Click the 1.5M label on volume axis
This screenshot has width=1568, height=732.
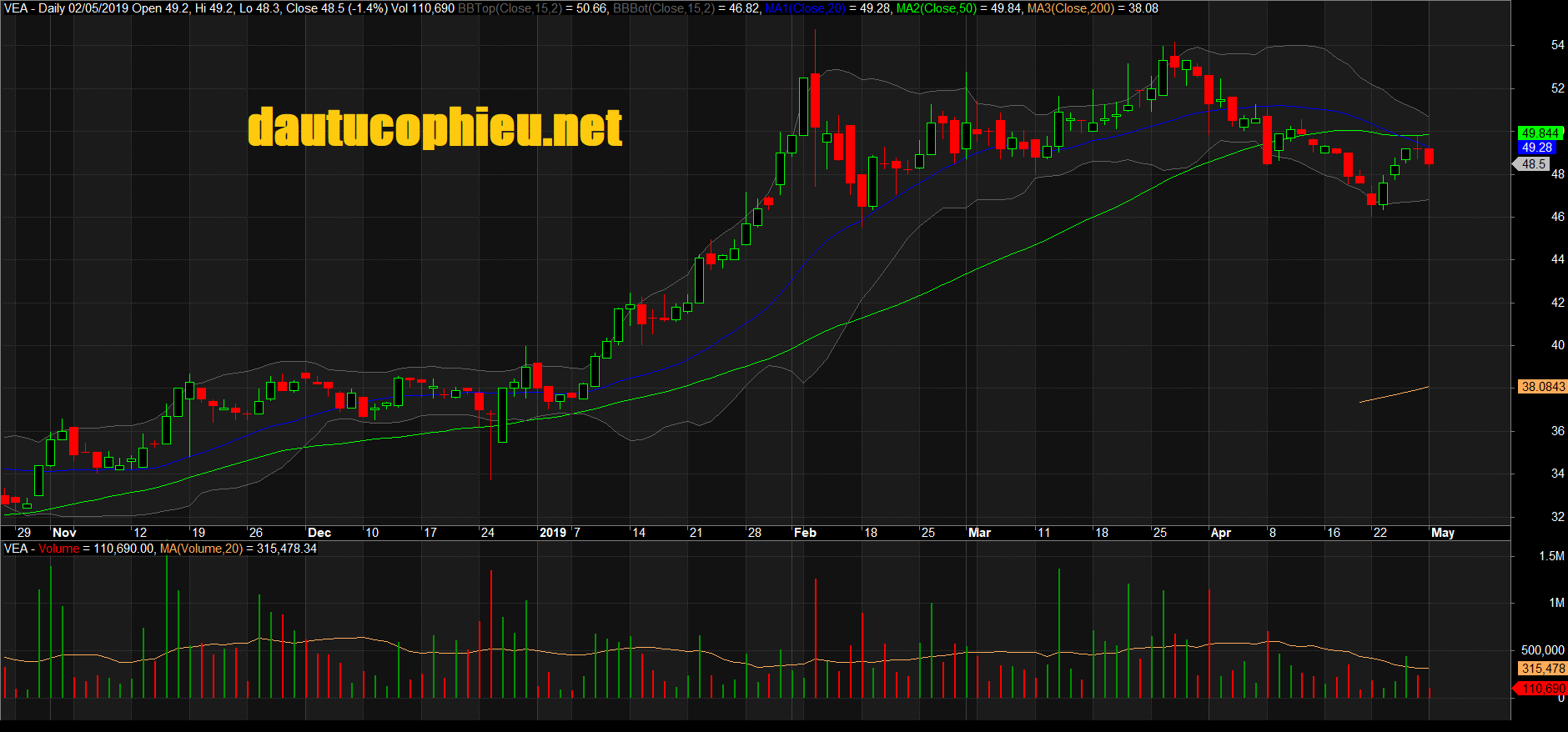click(1551, 556)
